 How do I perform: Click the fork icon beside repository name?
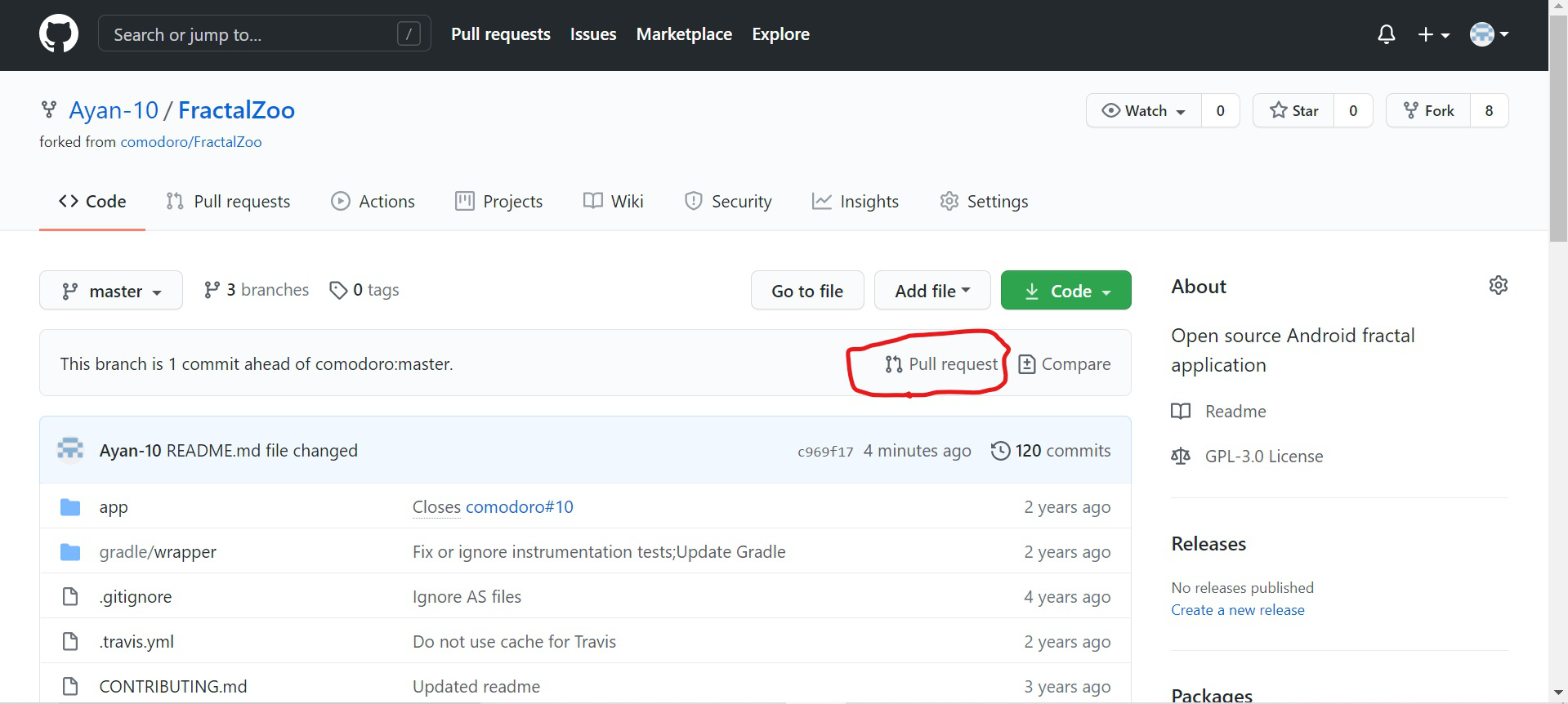coord(49,109)
